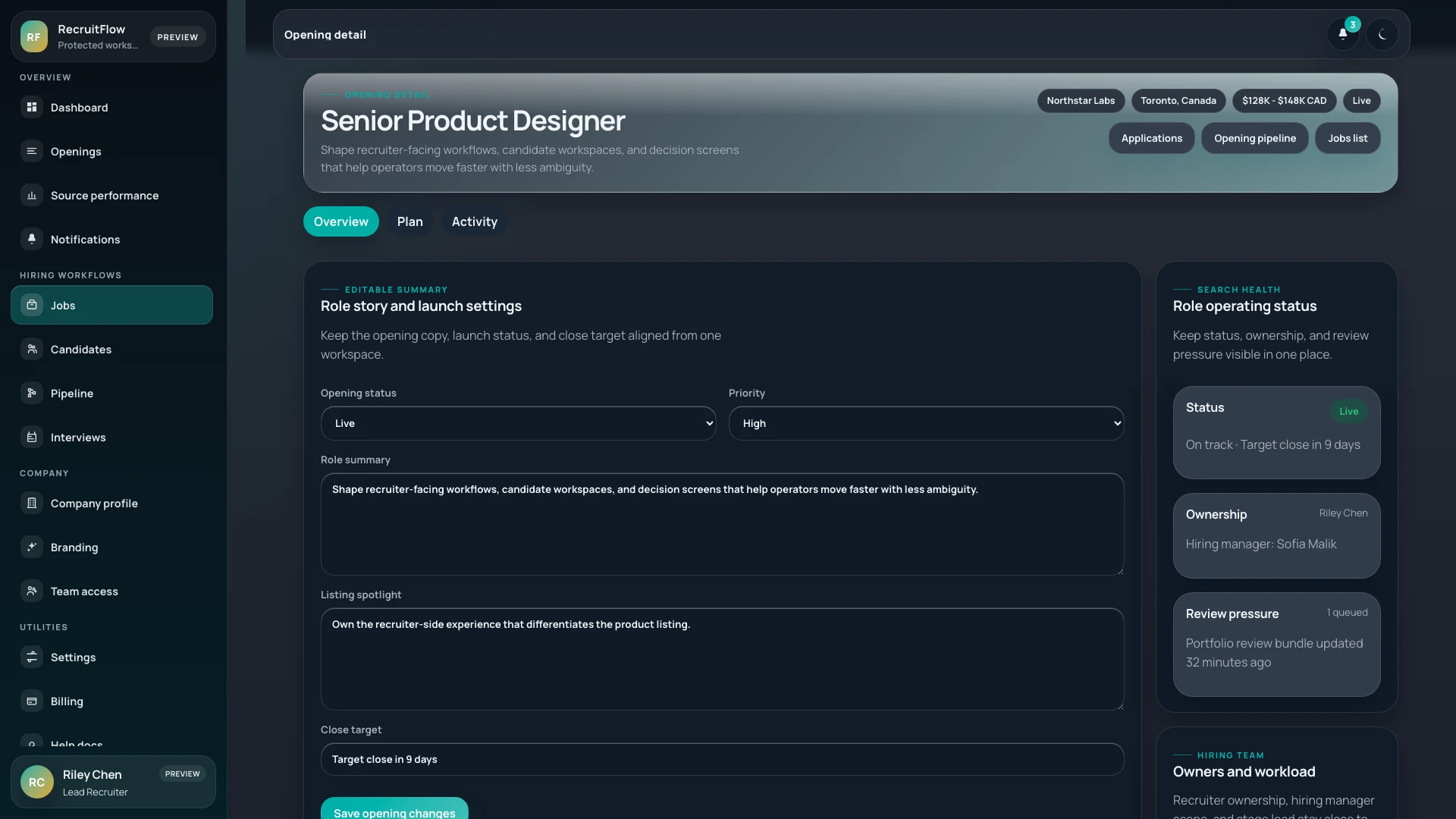This screenshot has width=1456, height=819.
Task: Open Company profile in the sidebar
Action: pyautogui.click(x=111, y=504)
